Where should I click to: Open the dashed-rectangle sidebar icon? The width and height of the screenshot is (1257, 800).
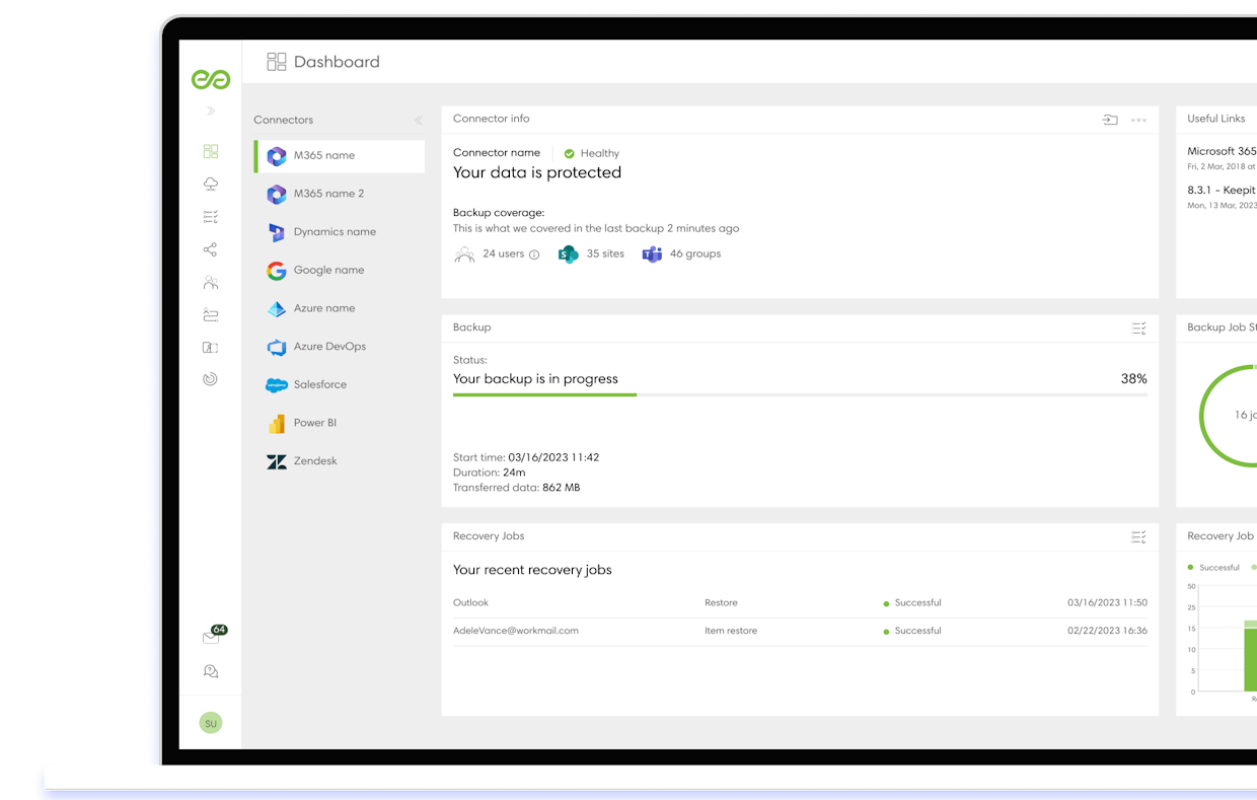[x=210, y=348]
